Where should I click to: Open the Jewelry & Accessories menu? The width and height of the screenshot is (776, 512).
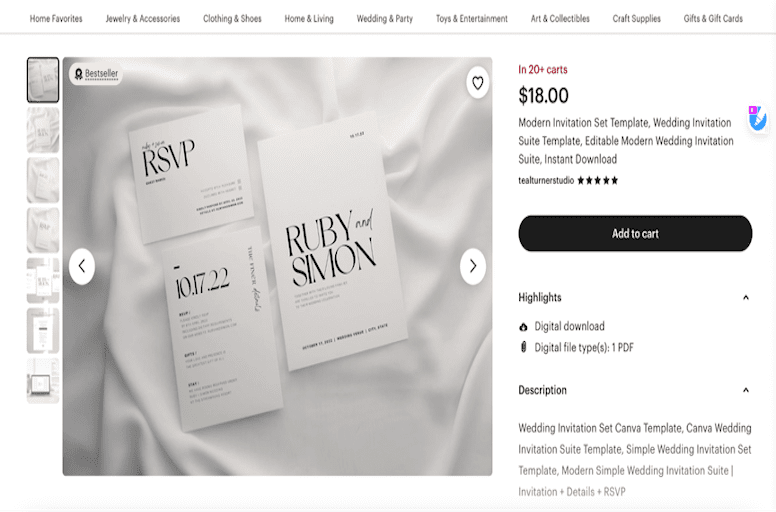pyautogui.click(x=143, y=19)
